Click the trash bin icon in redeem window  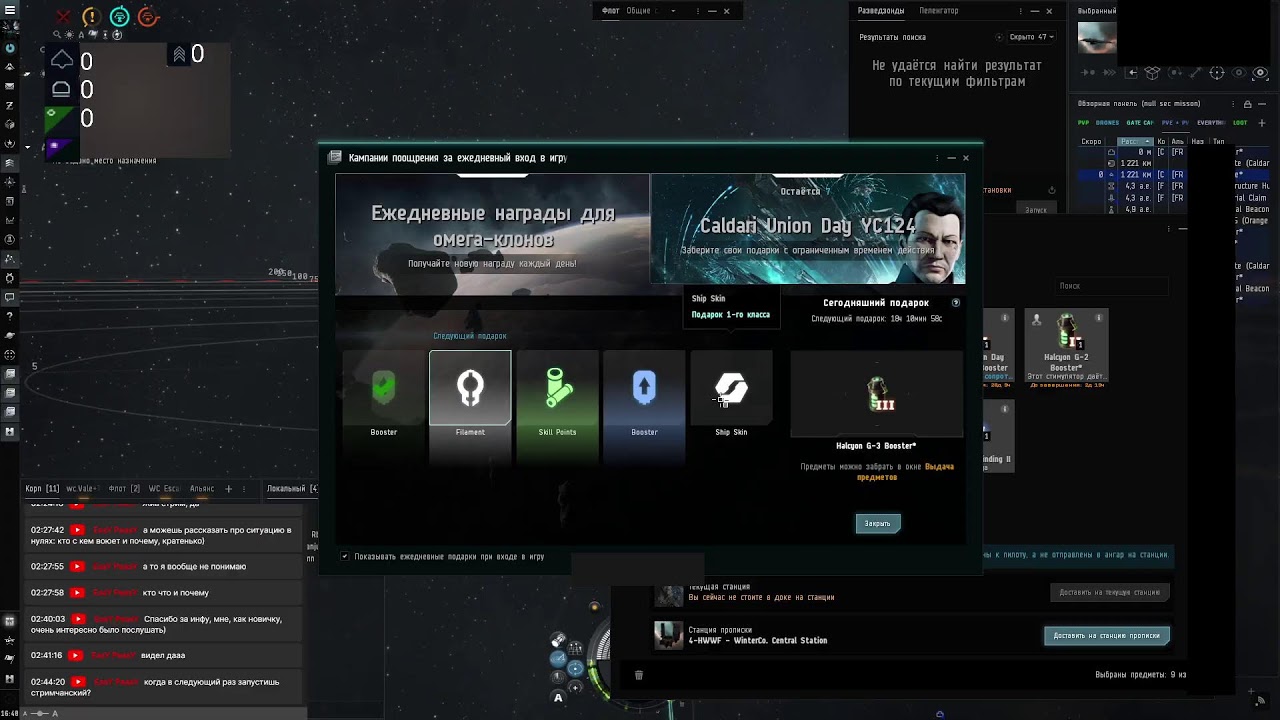639,675
